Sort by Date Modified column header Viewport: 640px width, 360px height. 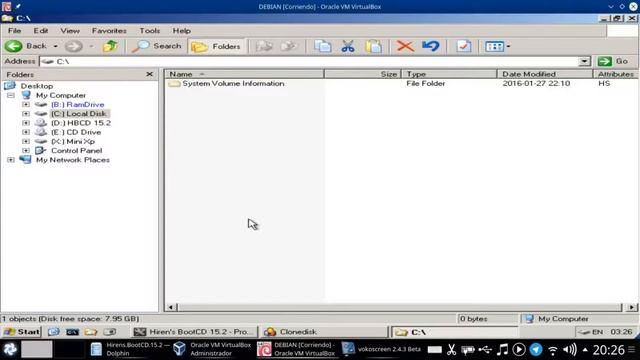click(x=544, y=74)
